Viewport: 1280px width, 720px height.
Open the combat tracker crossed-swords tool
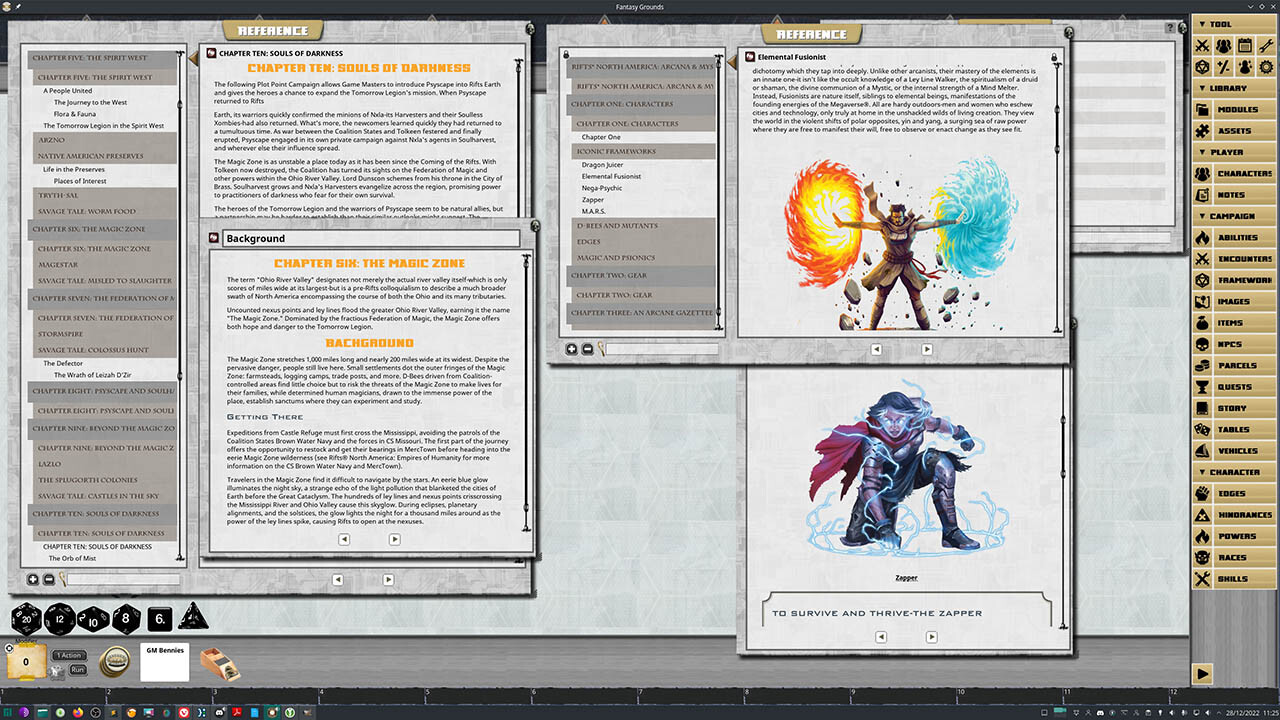click(x=1201, y=46)
